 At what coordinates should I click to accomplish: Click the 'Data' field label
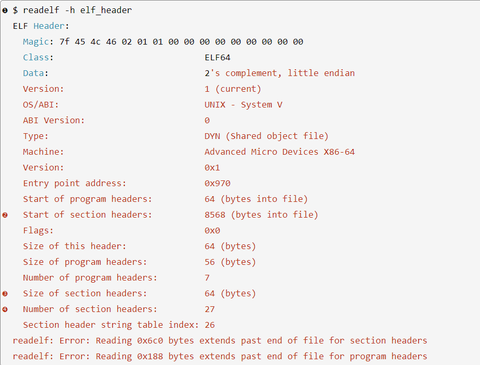(x=33, y=73)
